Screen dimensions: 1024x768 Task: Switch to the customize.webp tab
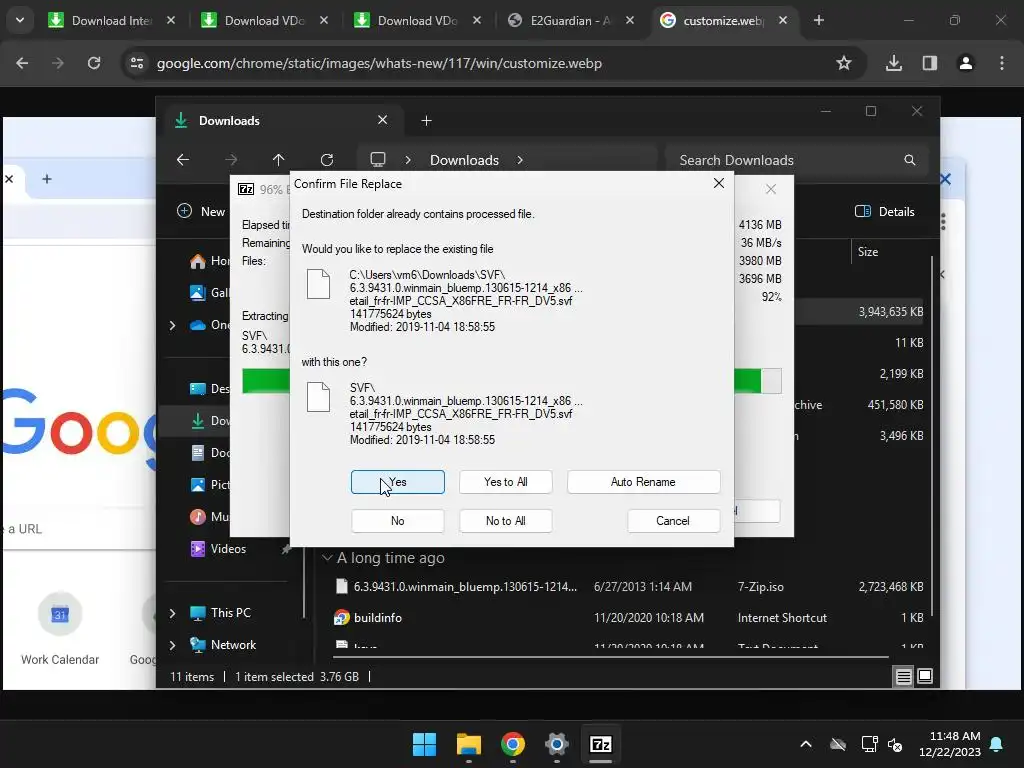click(x=723, y=20)
